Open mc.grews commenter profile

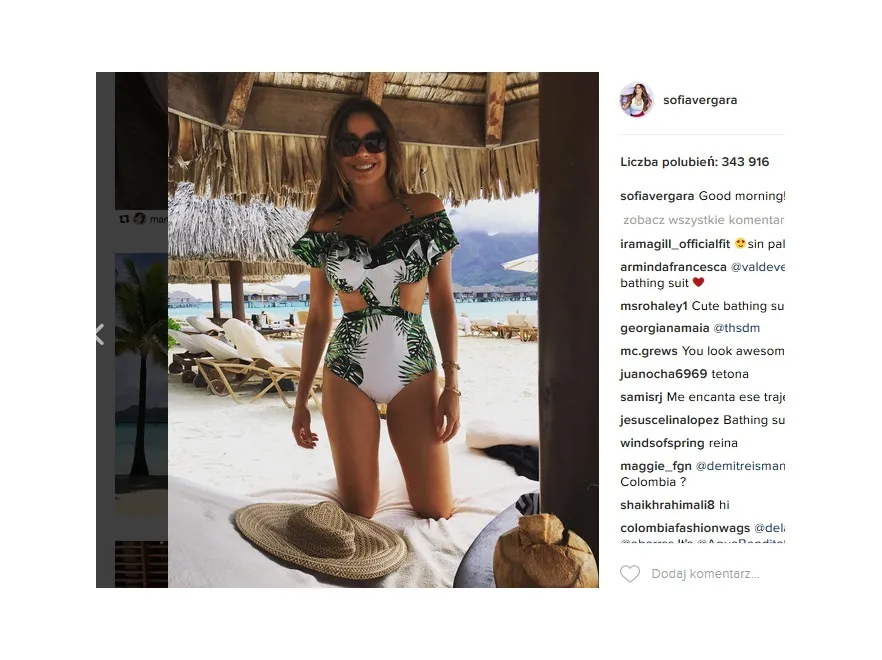[x=649, y=351]
